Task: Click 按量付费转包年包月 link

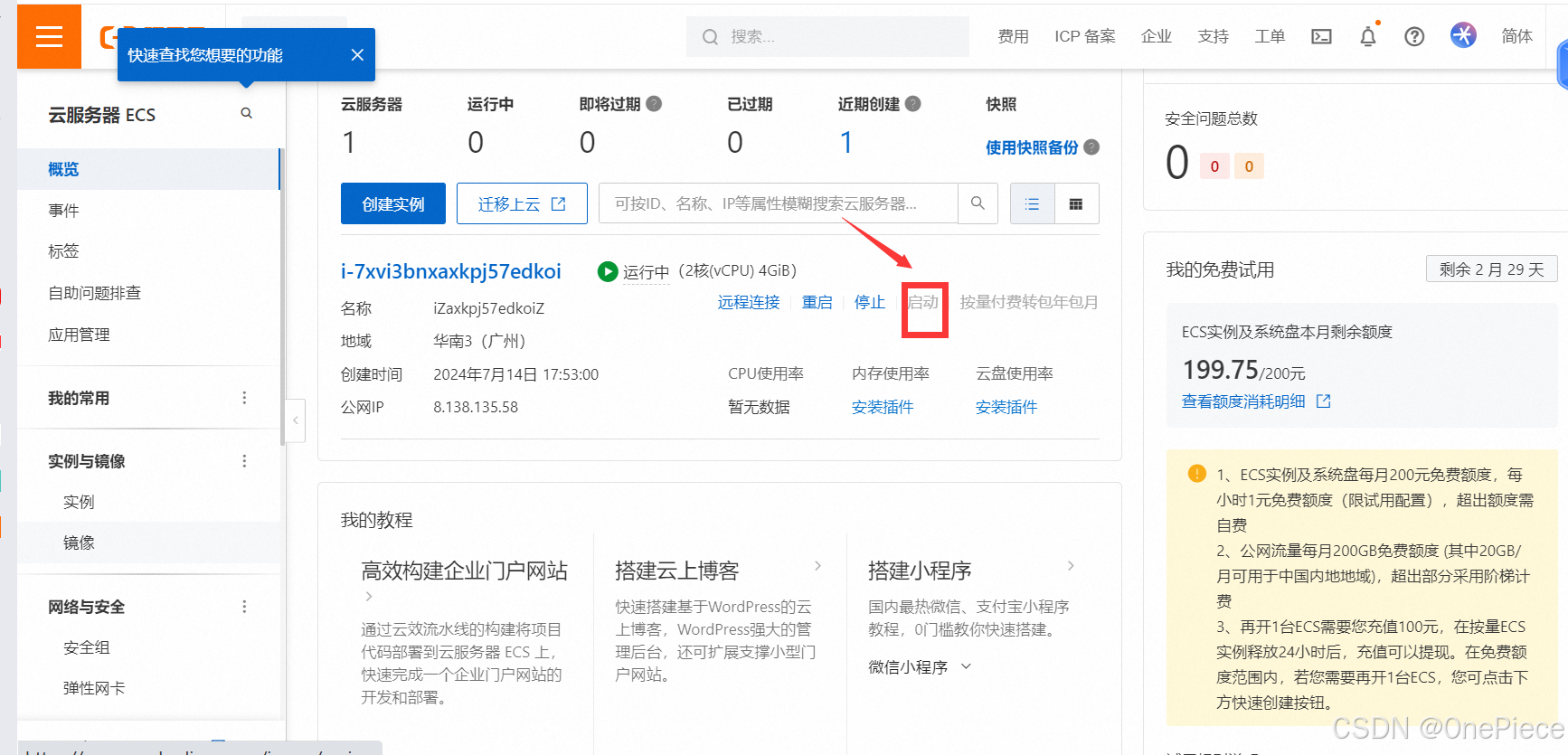Action: pos(1029,302)
